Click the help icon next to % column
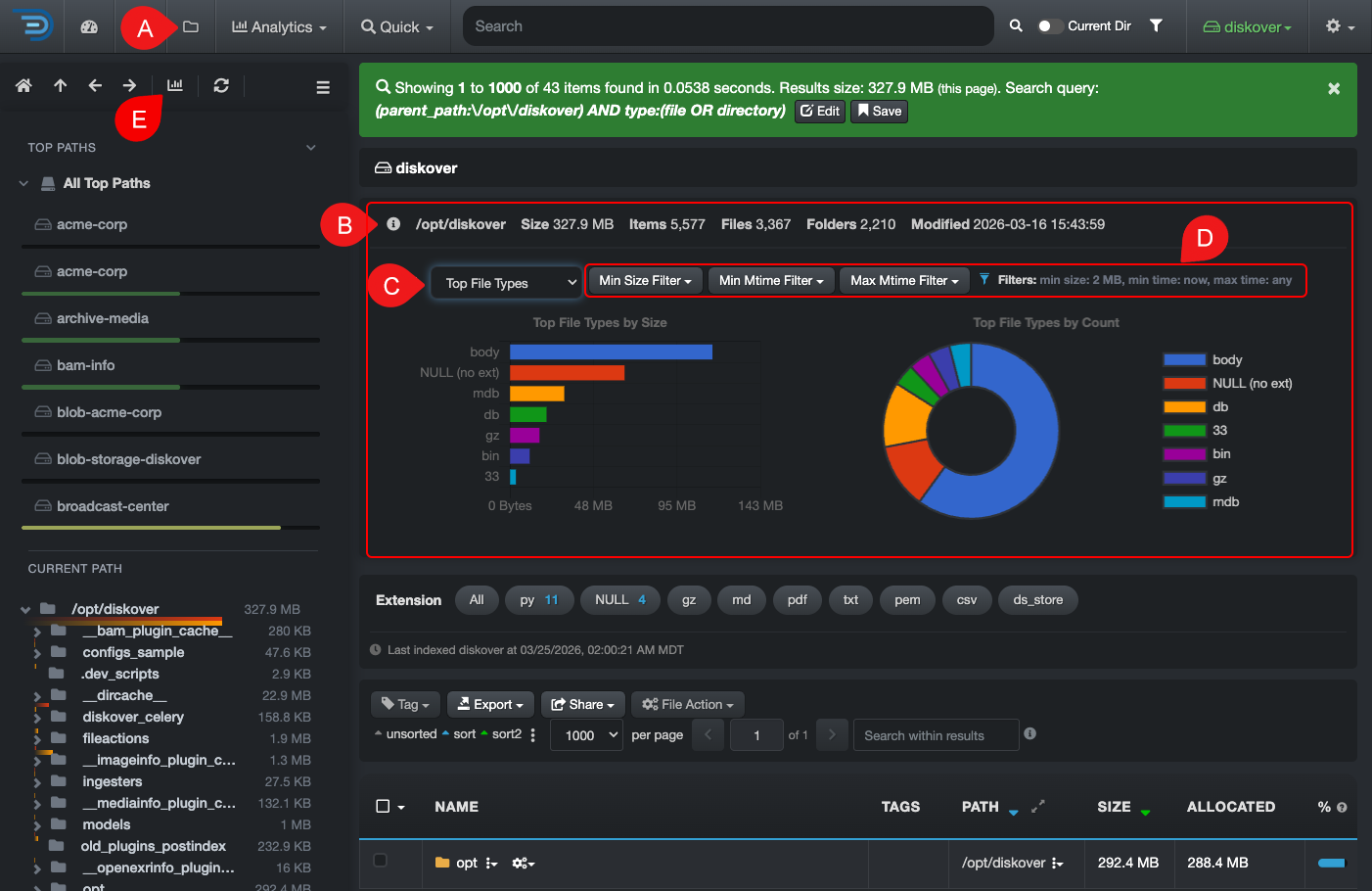Screen dimensions: 1372x891 [1342, 808]
